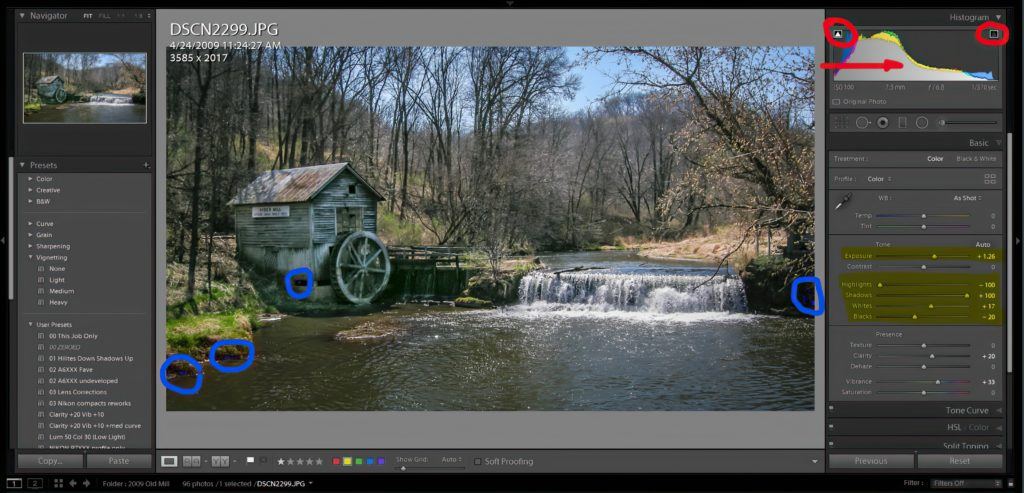Image resolution: width=1024 pixels, height=493 pixels.
Task: Switch to Loupe view in the toolbar
Action: (x=169, y=461)
